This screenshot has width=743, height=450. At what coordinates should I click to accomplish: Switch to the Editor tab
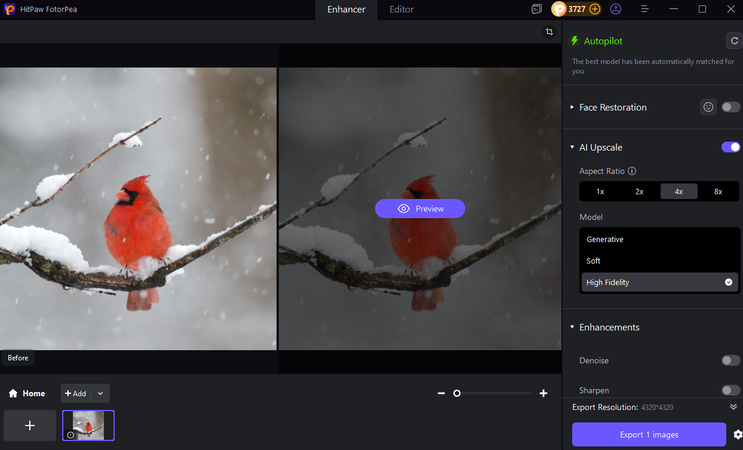pos(401,9)
